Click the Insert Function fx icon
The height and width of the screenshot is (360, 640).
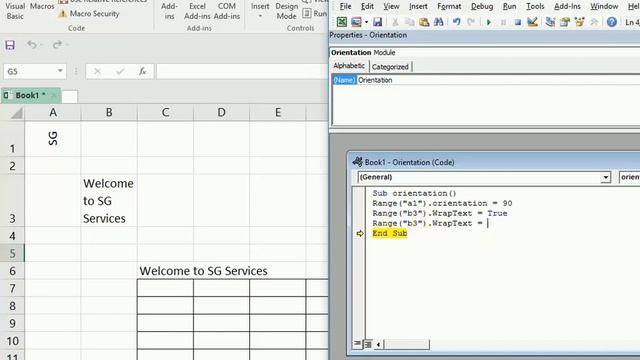click(x=142, y=71)
